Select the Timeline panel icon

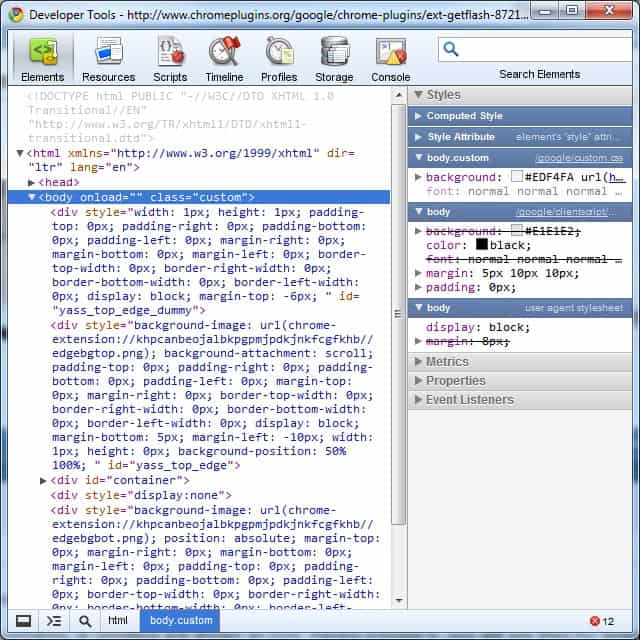[x=224, y=60]
